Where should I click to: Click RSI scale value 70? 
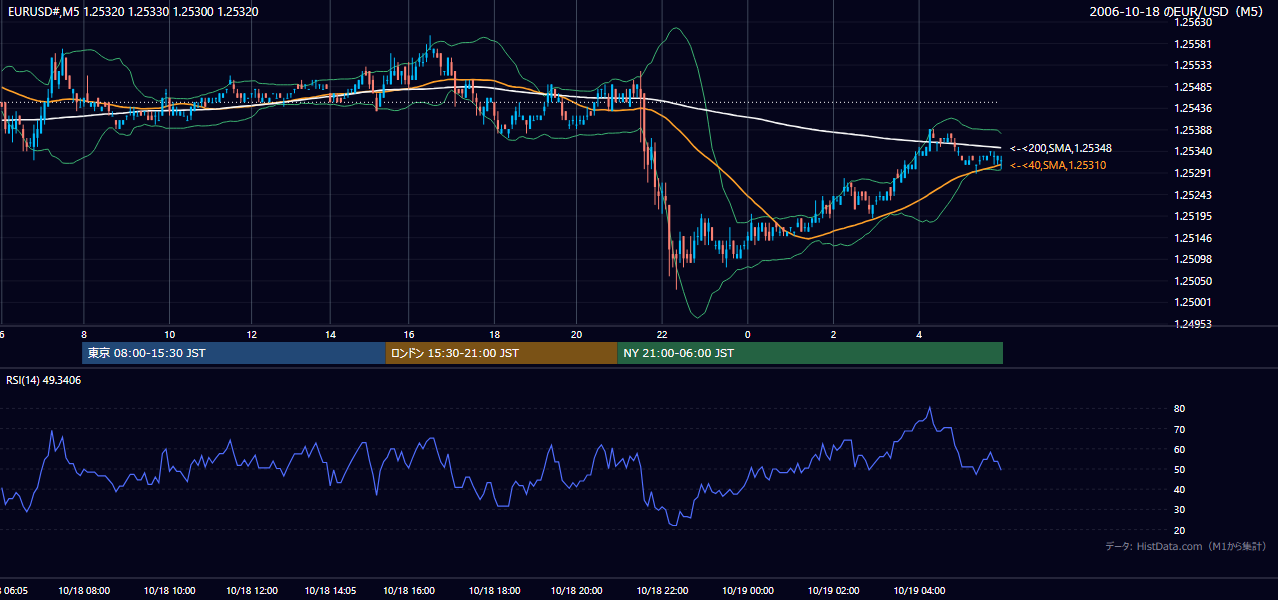(1180, 429)
